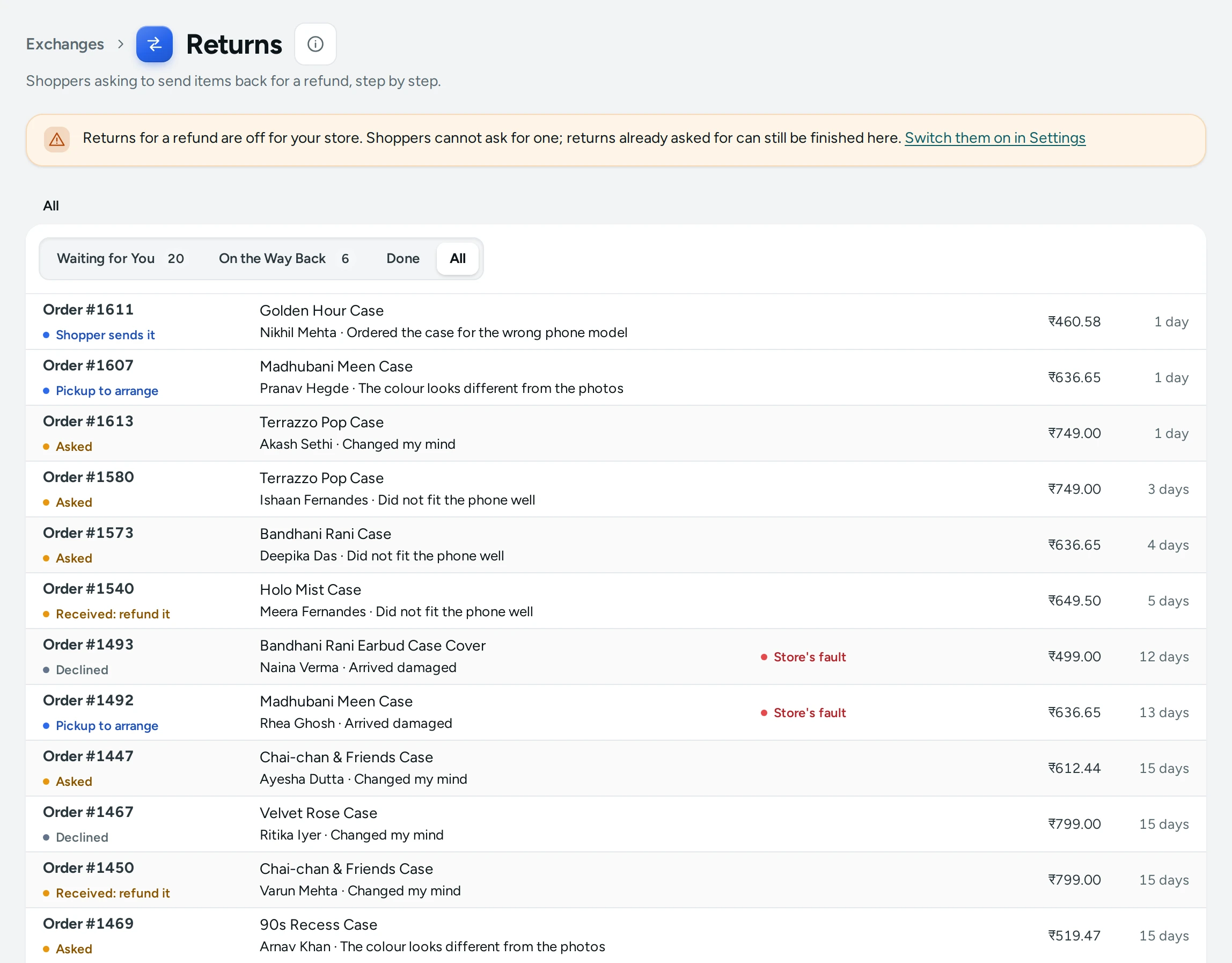
Task: Click the warning triangle icon in banner
Action: tap(57, 140)
